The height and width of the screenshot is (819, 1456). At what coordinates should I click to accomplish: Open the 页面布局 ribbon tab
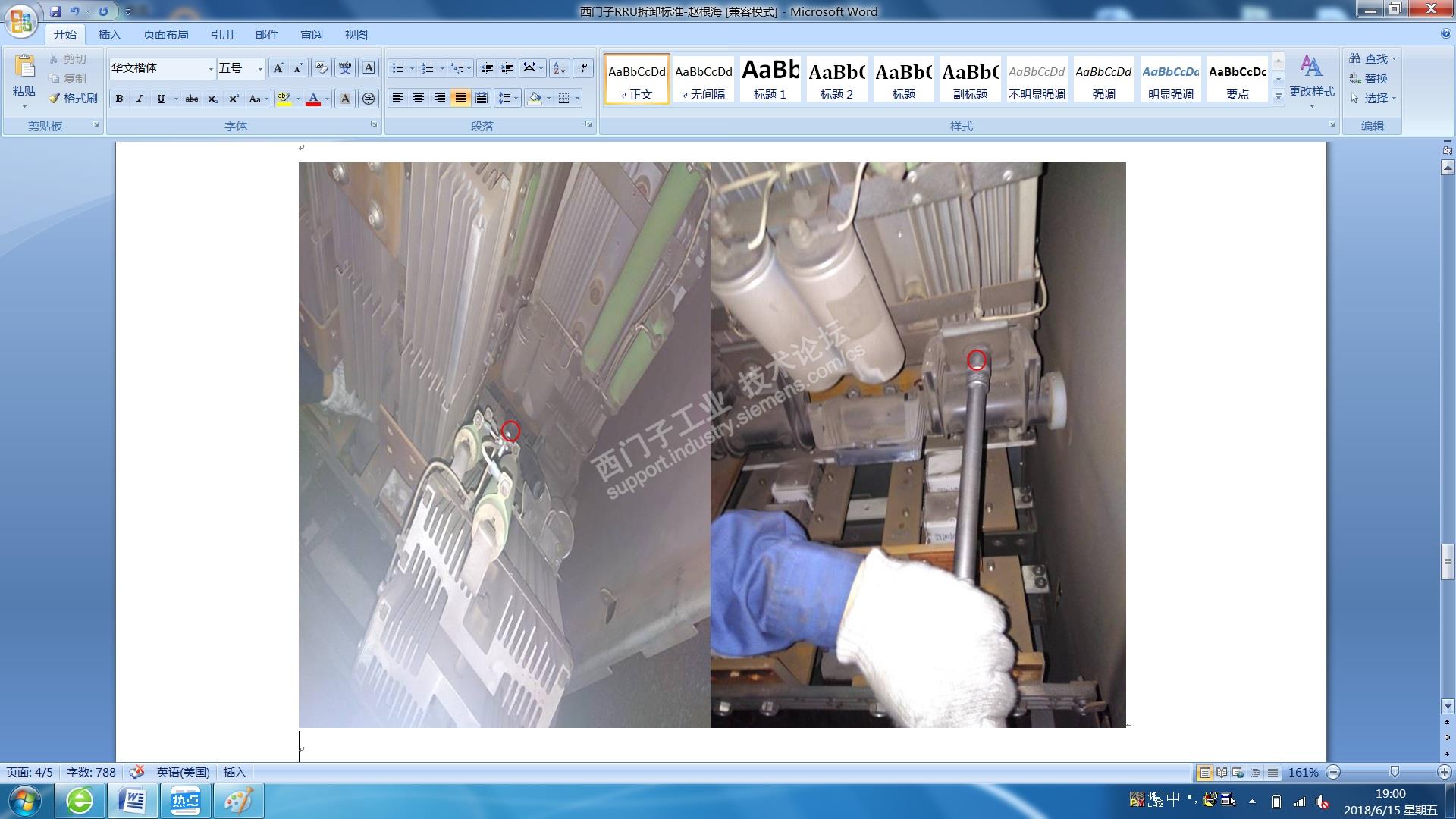click(165, 35)
